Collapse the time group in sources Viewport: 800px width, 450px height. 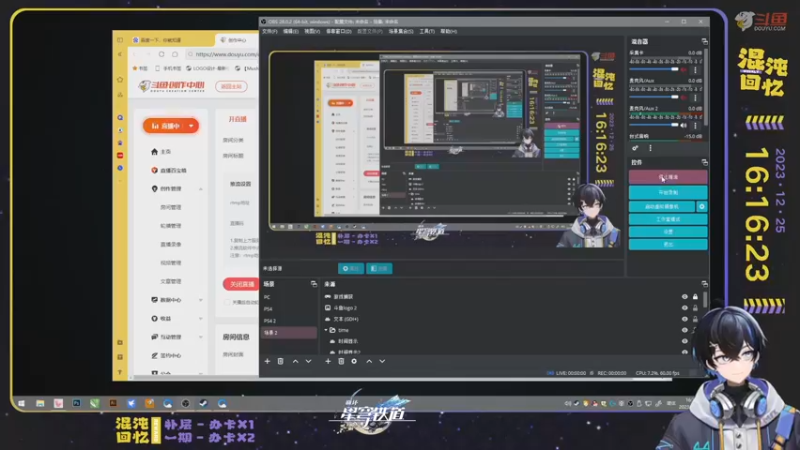coord(326,330)
